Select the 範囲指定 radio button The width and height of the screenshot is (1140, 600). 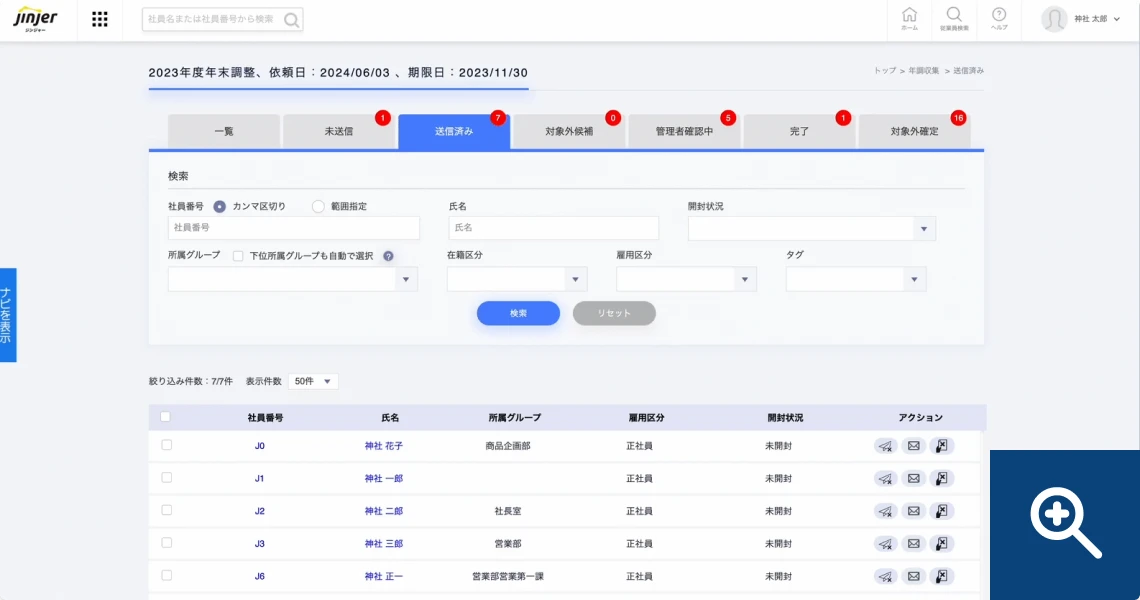tap(318, 207)
